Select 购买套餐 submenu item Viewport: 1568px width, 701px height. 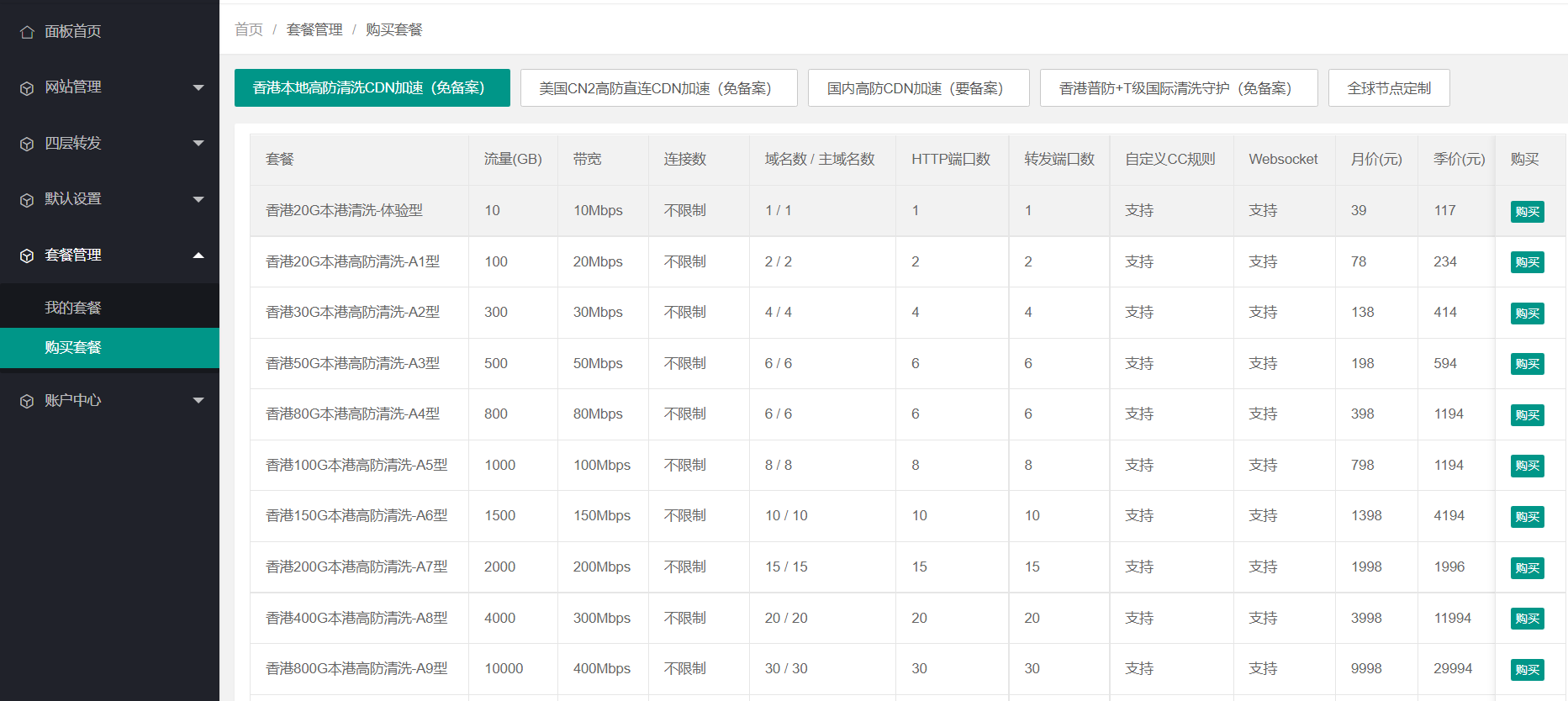tap(109, 347)
